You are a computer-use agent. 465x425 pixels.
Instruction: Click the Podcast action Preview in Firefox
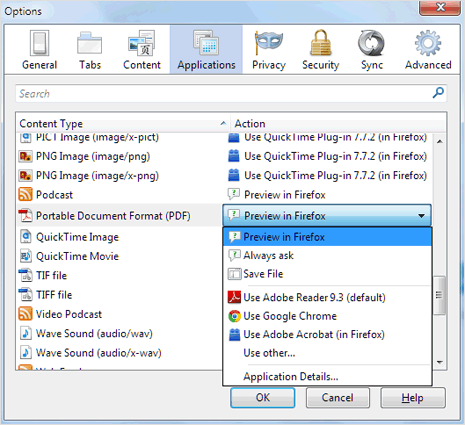tap(285, 195)
